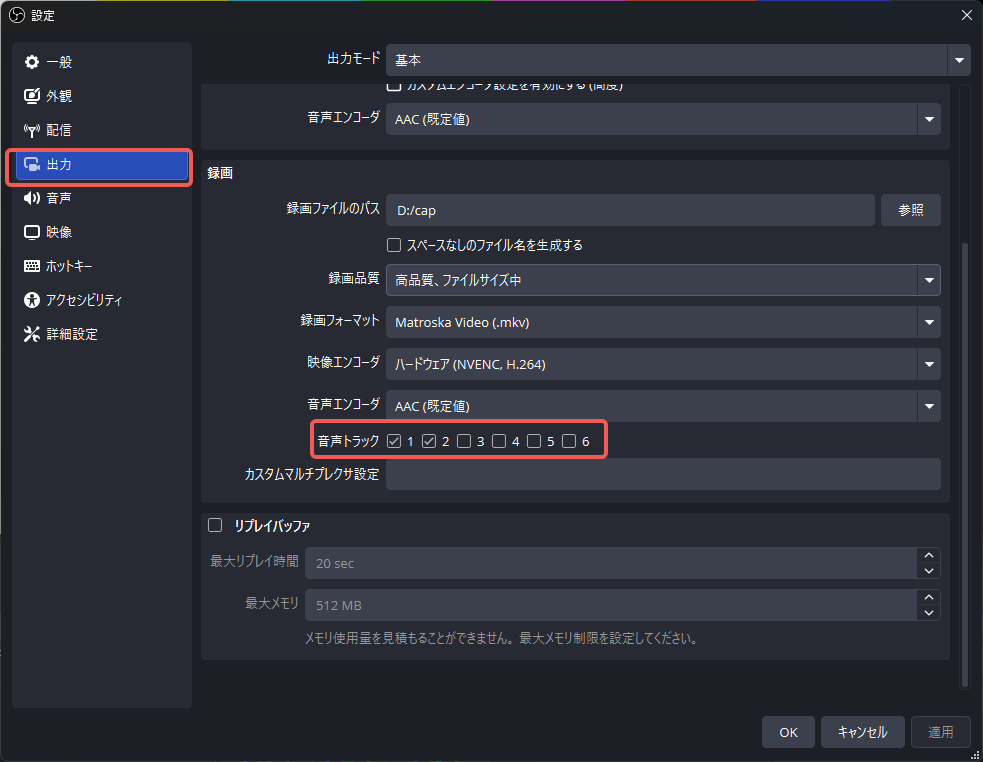The width and height of the screenshot is (983, 762).
Task: Decrease 最大メモリ with down arrow
Action: [928, 613]
